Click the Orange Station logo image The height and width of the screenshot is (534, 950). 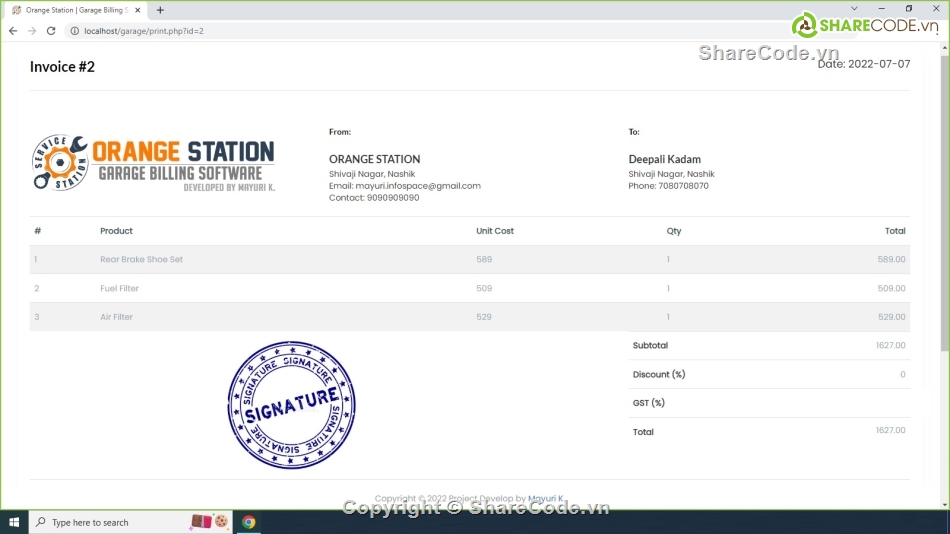click(153, 163)
